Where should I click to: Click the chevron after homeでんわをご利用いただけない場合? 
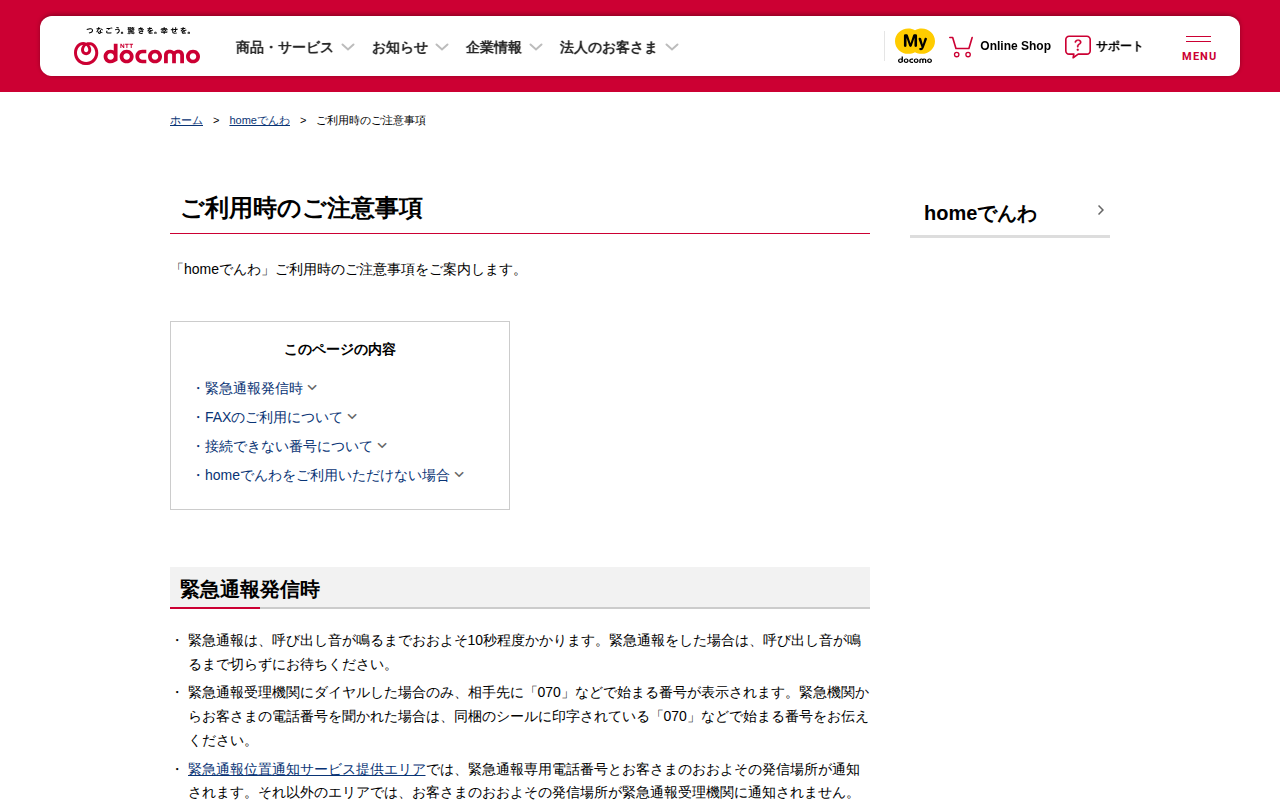tap(459, 475)
